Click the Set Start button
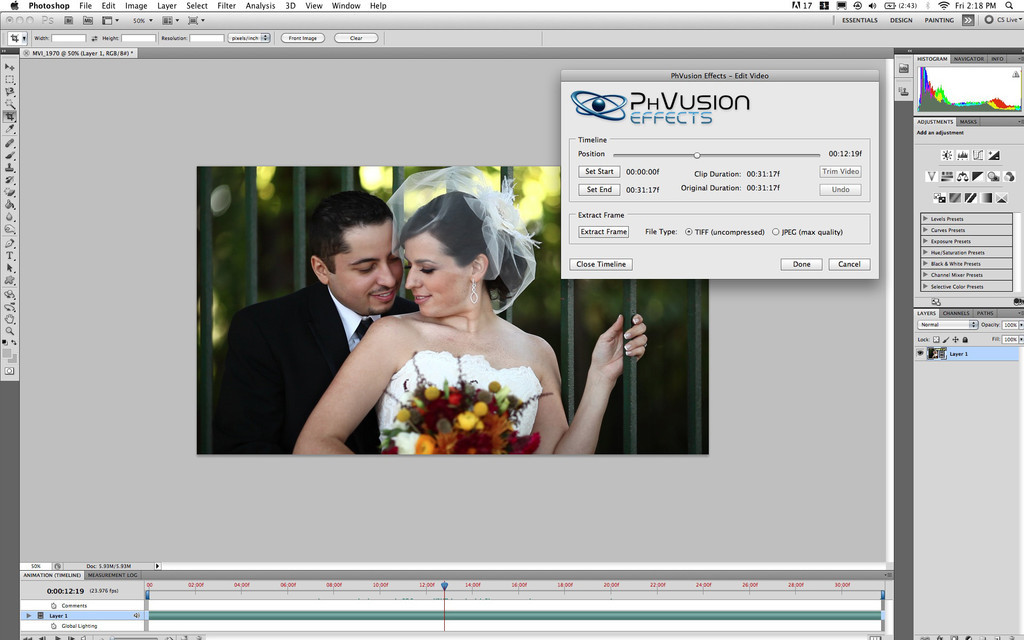This screenshot has height=640, width=1024. [599, 171]
